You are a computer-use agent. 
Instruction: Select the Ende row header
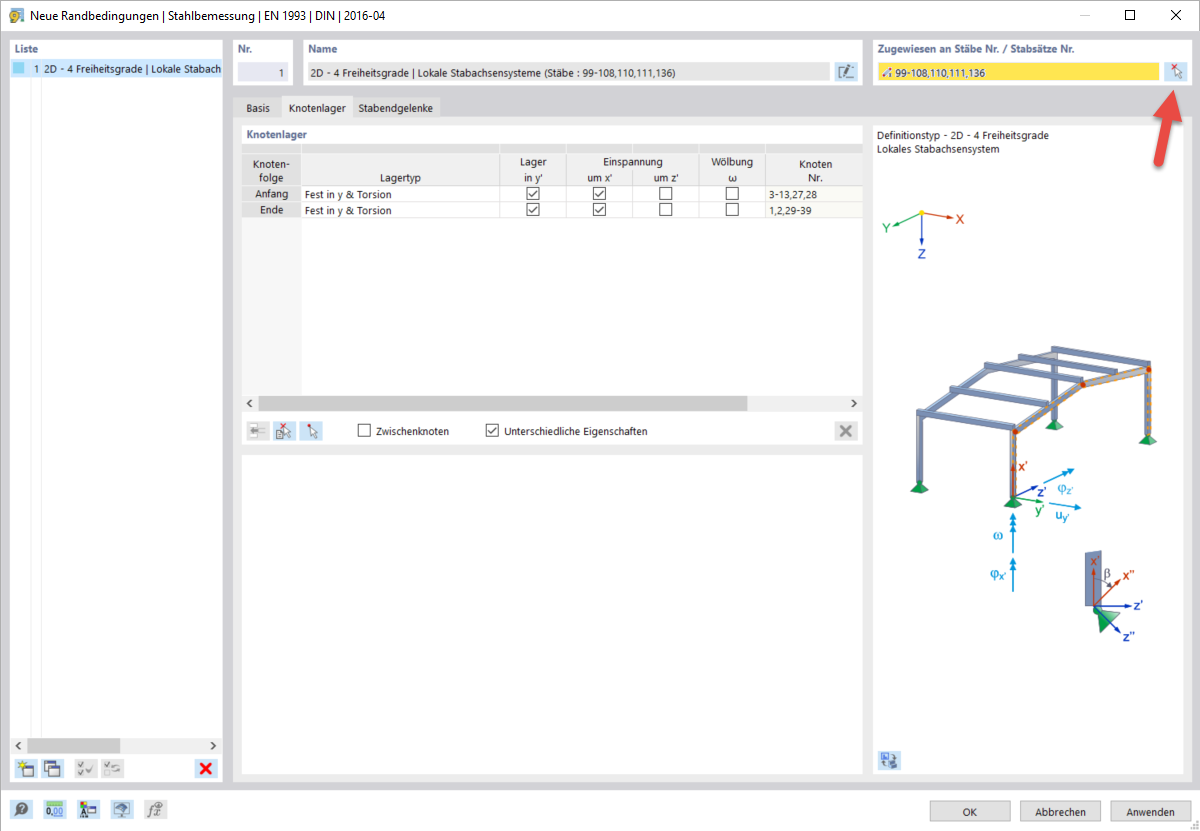(272, 210)
